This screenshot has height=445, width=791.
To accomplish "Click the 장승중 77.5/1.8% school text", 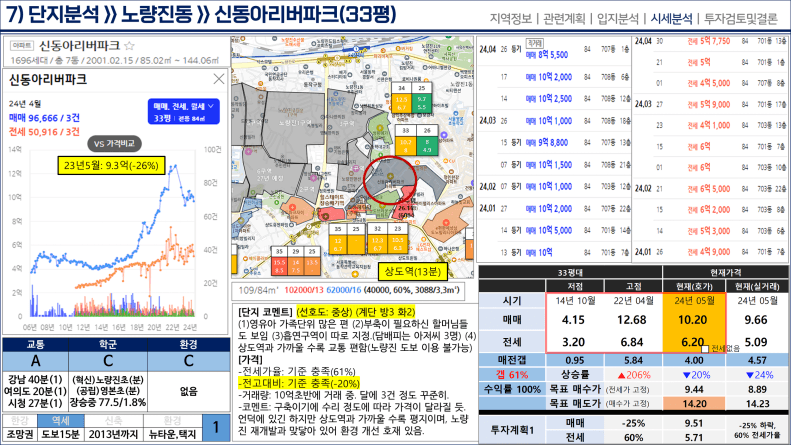I will tap(108, 403).
